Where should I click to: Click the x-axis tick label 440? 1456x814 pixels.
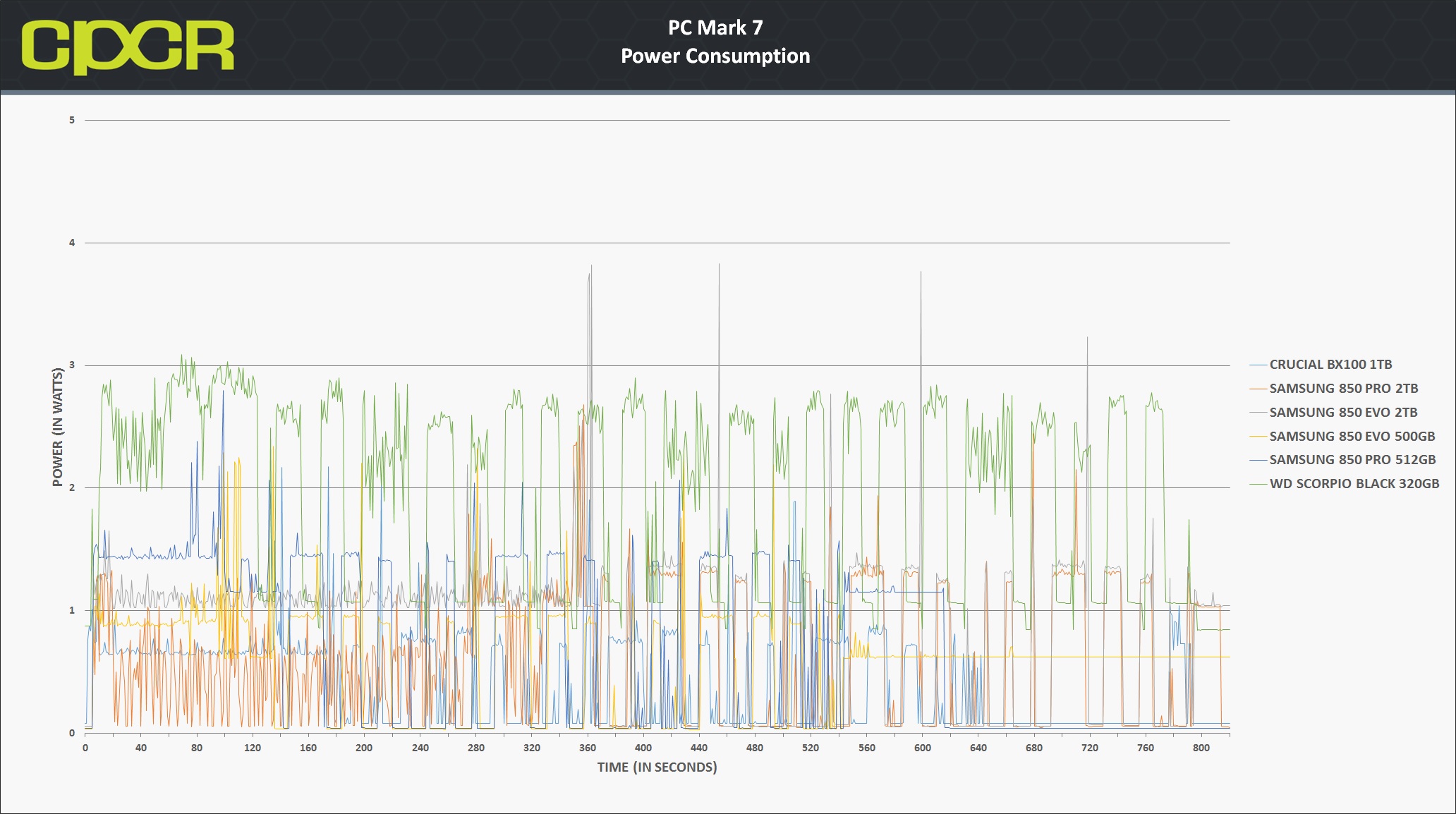tap(699, 748)
